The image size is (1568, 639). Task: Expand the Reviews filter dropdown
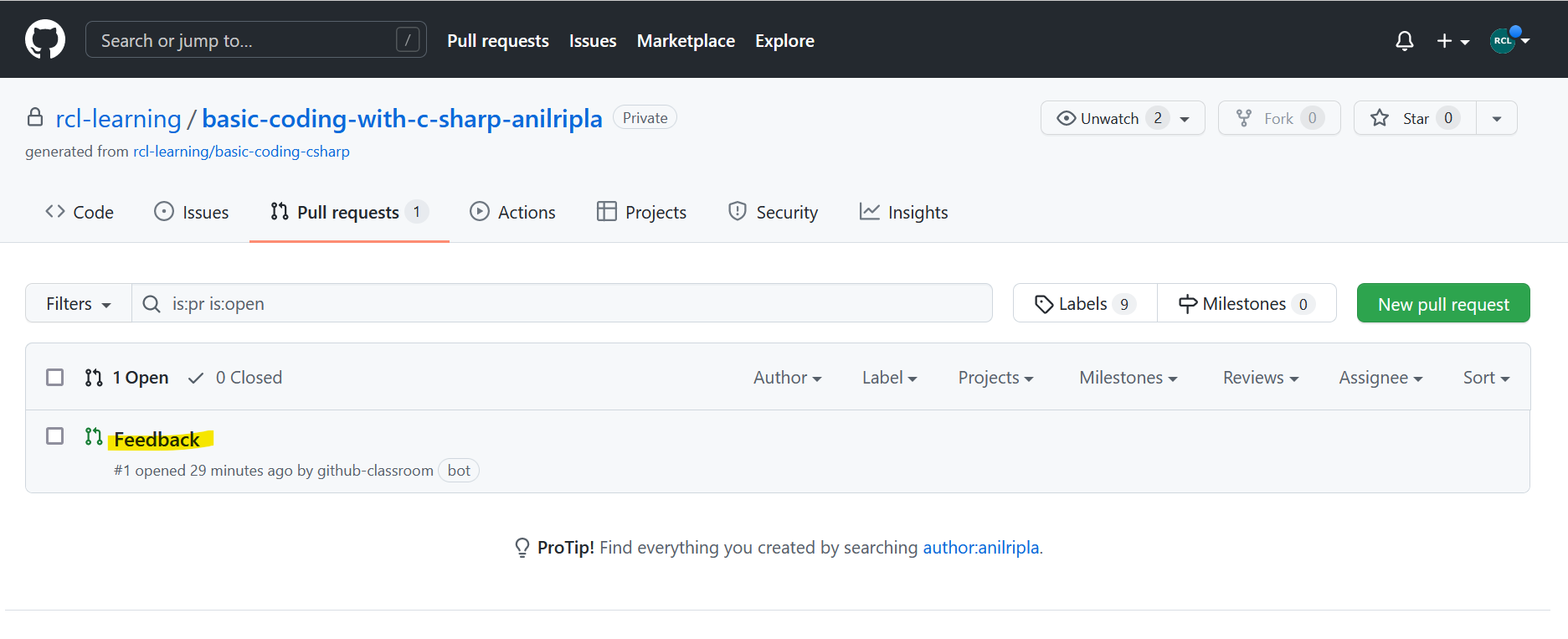1261,378
